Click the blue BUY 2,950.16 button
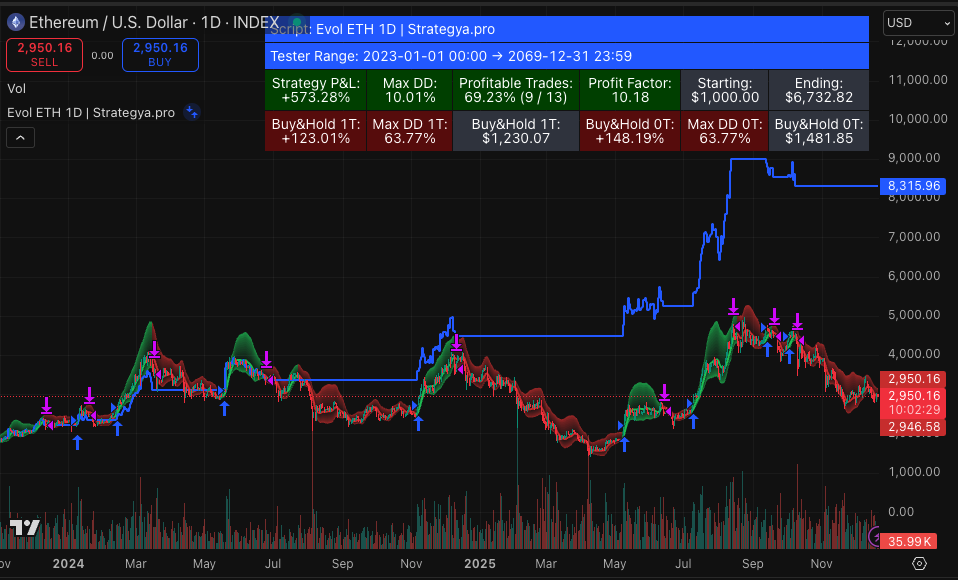 click(160, 55)
